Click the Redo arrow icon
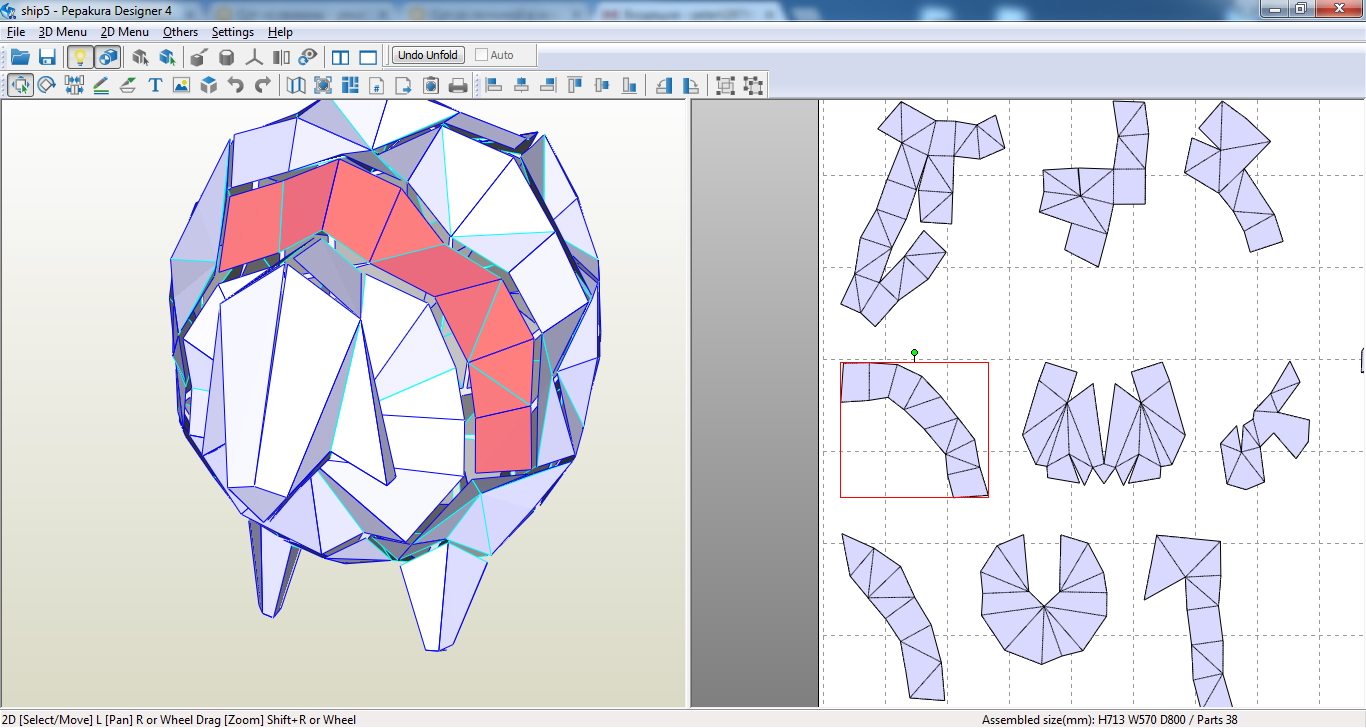Viewport: 1366px width, 728px height. tap(262, 85)
